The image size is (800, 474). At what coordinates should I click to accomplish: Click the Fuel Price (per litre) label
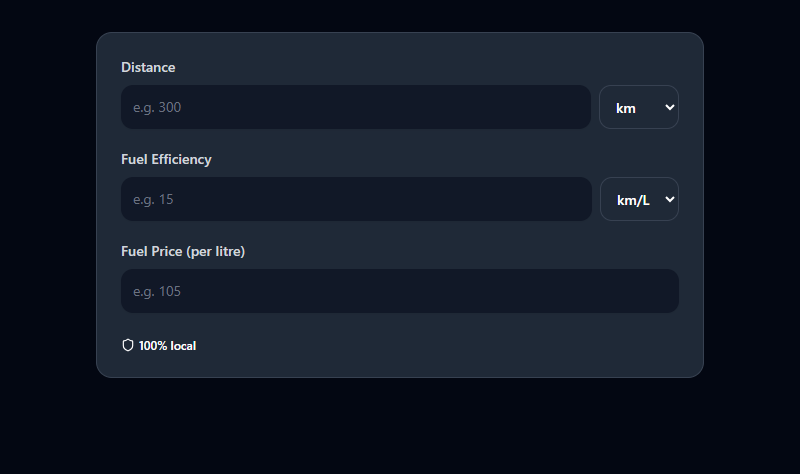pyautogui.click(x=183, y=252)
